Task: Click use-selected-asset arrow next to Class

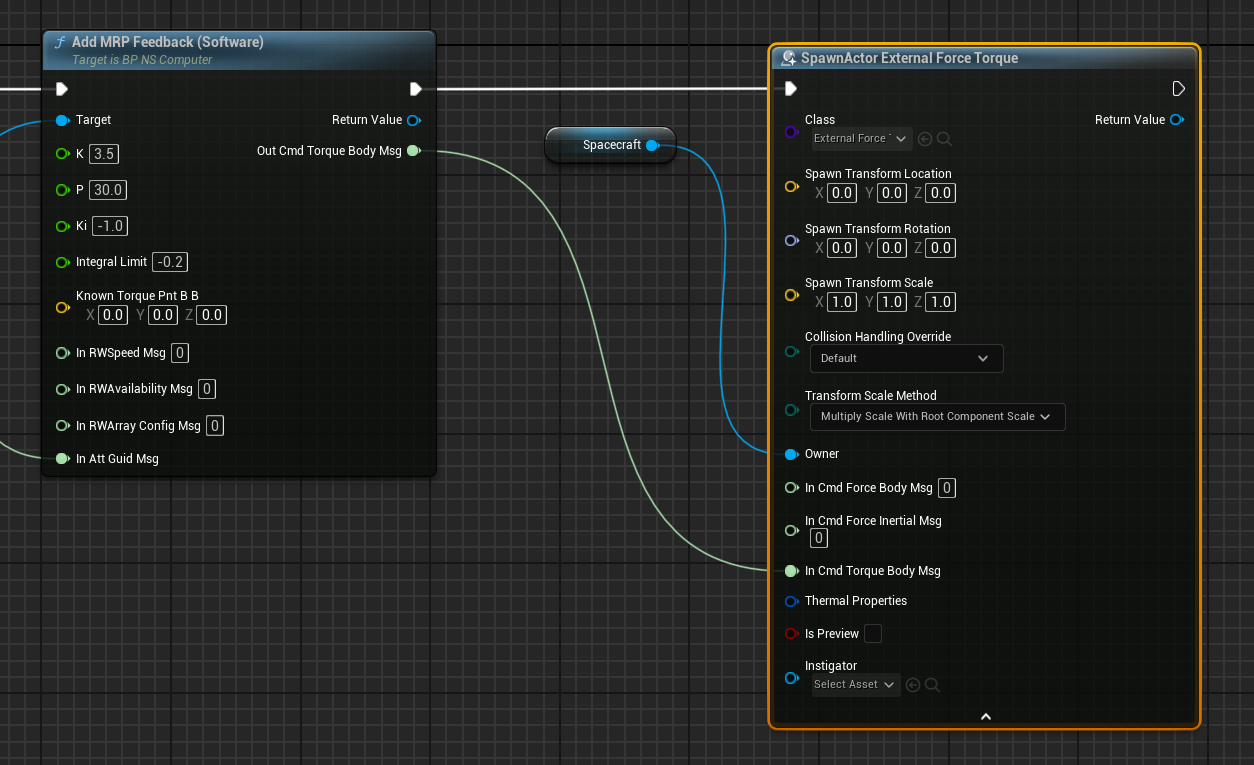Action: 925,139
